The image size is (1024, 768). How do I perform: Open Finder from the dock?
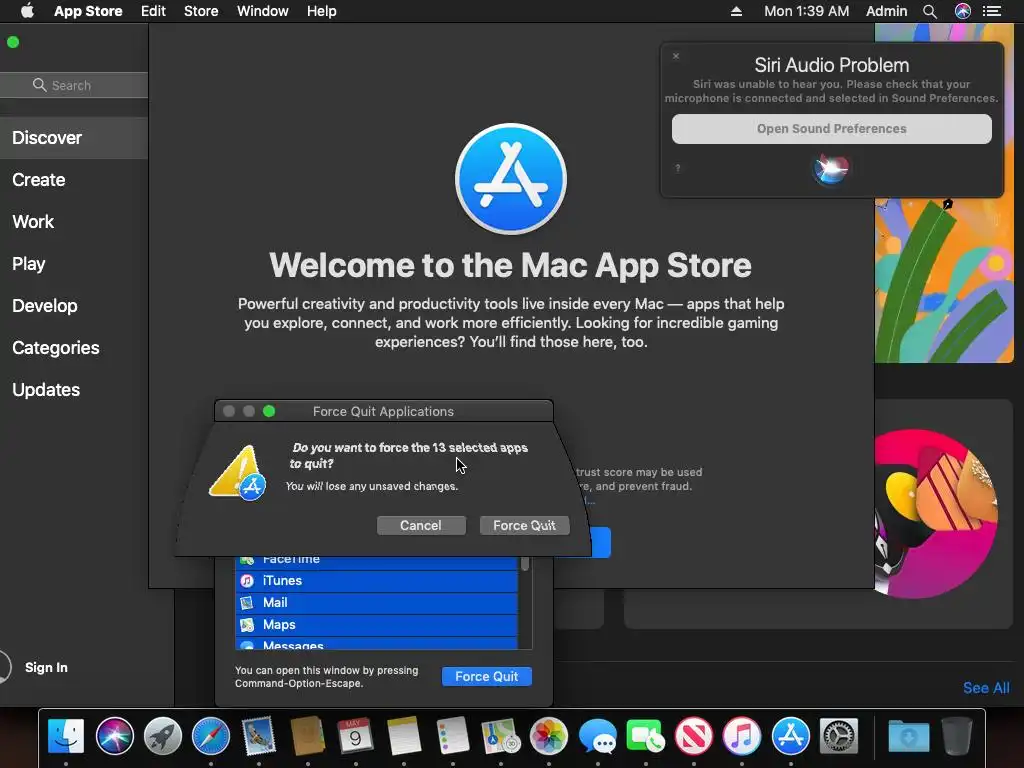pyautogui.click(x=66, y=736)
